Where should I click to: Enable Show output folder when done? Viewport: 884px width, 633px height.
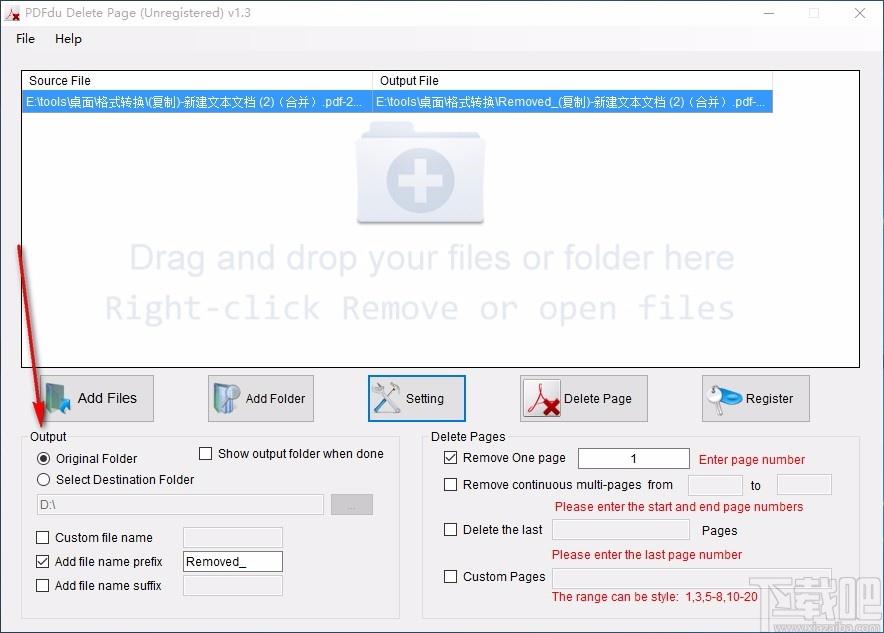(x=206, y=454)
